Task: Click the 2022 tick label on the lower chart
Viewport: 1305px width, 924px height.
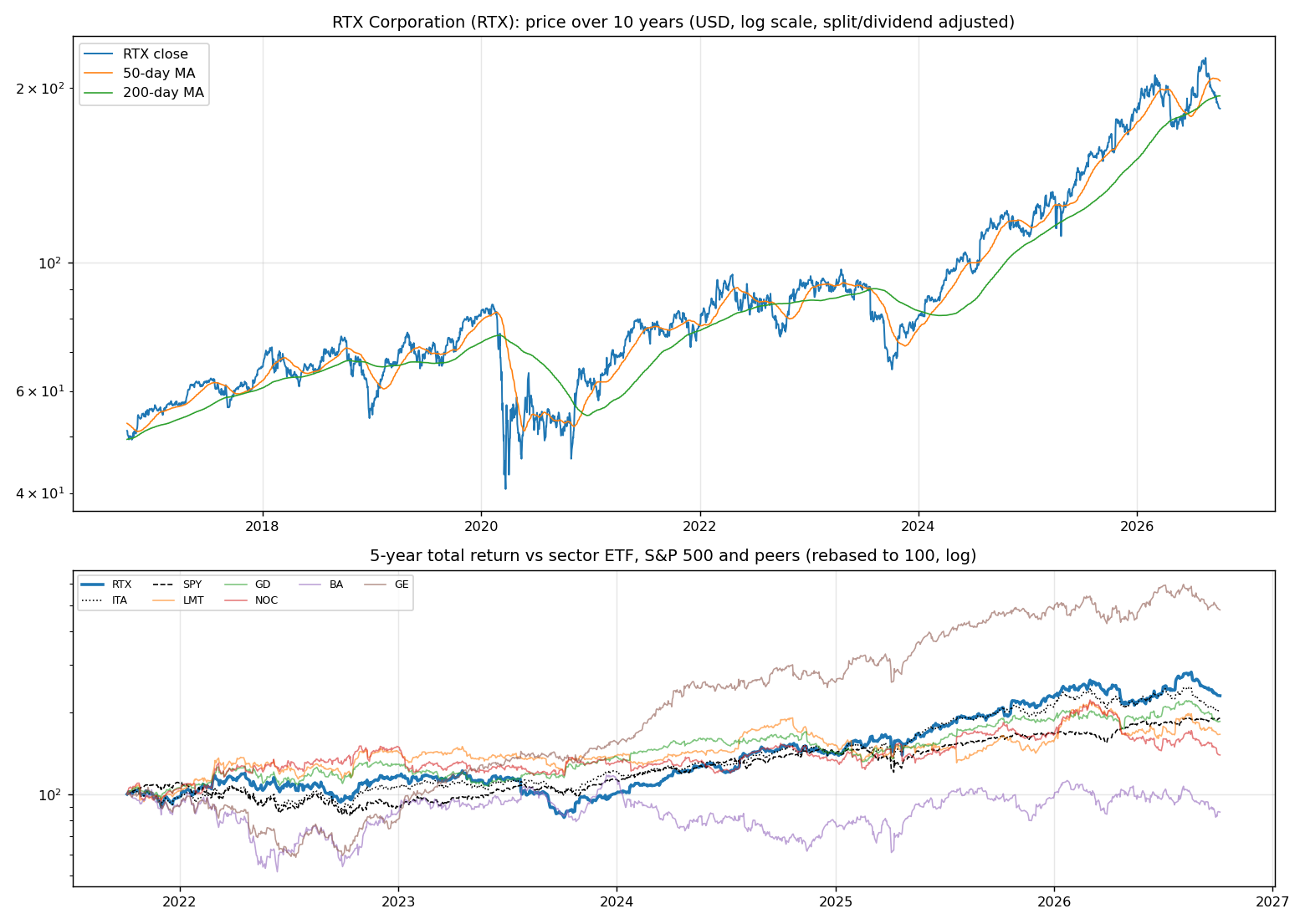Action: (x=179, y=901)
